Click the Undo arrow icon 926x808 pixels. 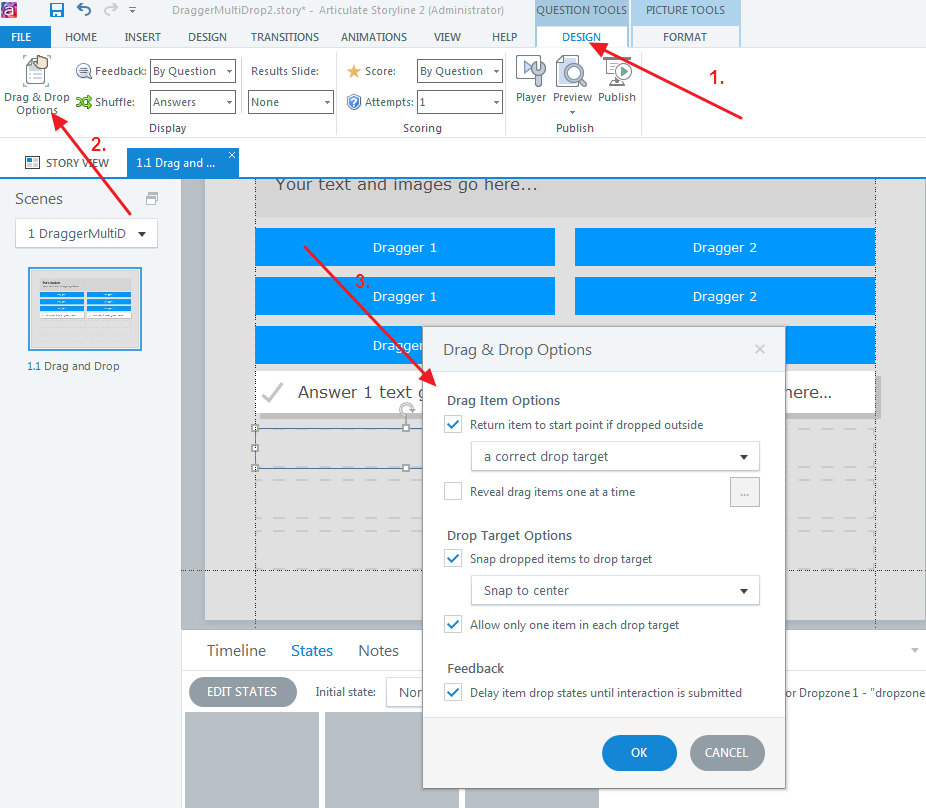tap(84, 10)
